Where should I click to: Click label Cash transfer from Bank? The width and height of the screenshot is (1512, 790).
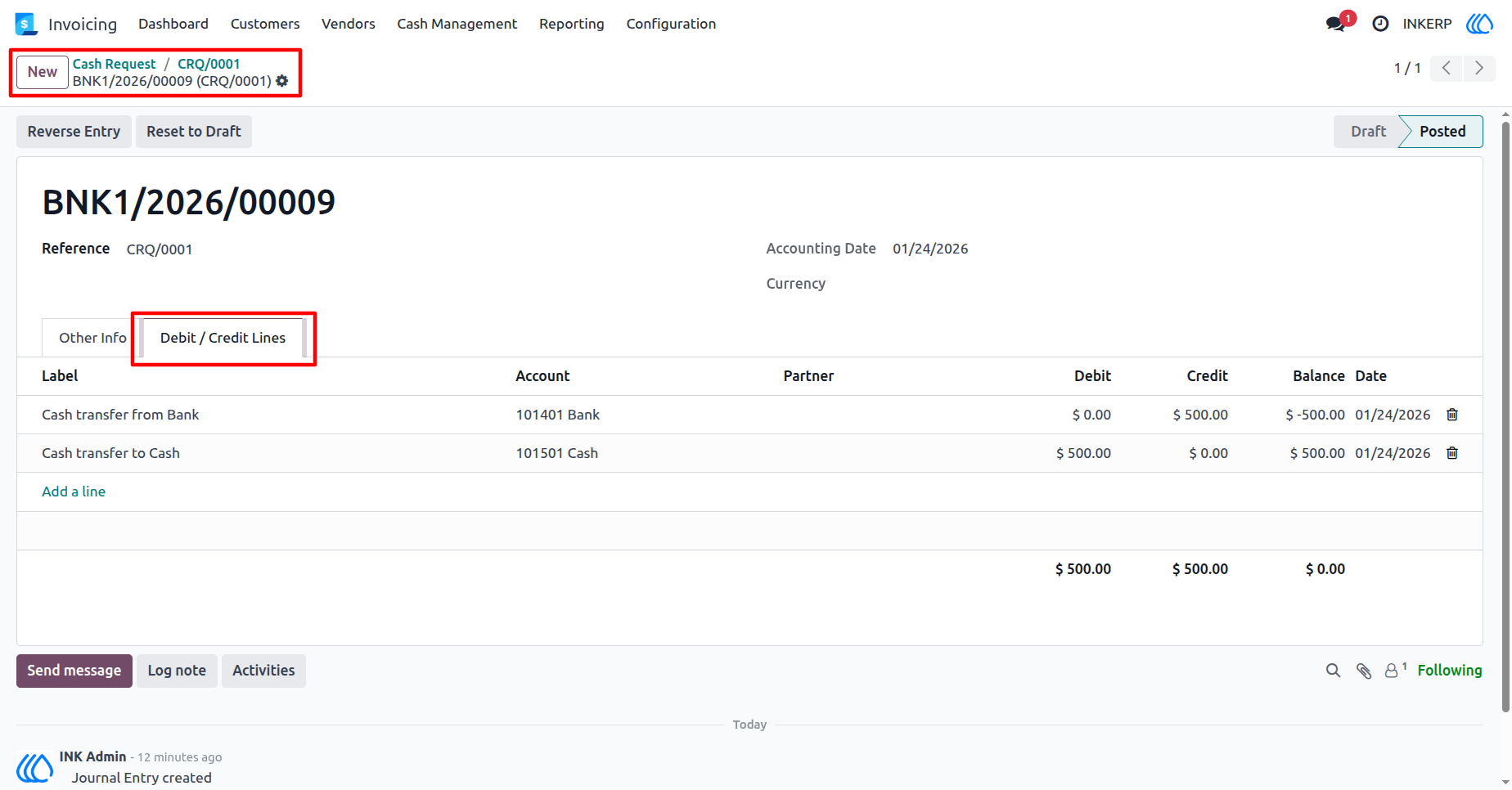click(x=120, y=415)
